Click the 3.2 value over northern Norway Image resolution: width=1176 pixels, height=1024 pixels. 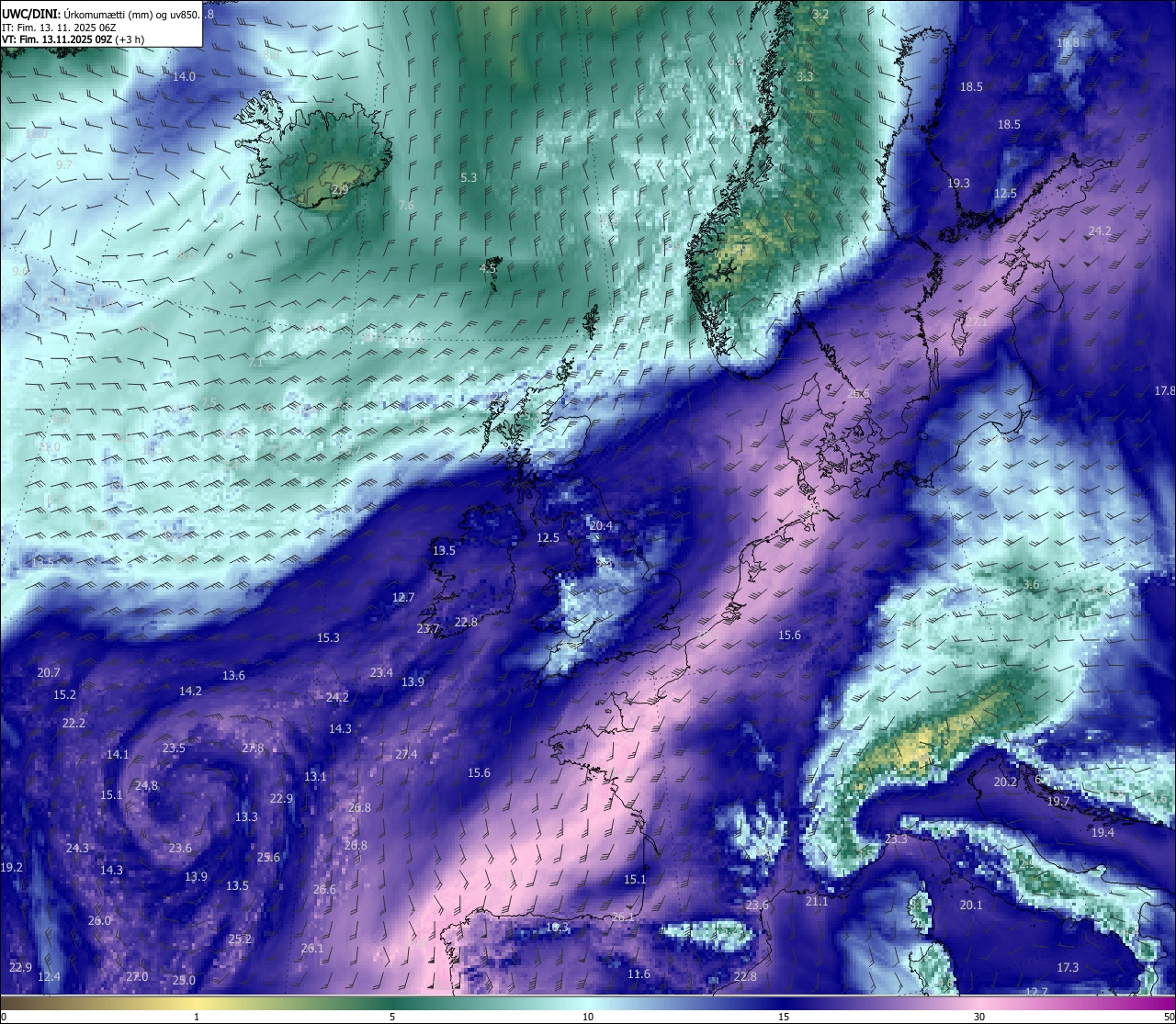pyautogui.click(x=820, y=15)
